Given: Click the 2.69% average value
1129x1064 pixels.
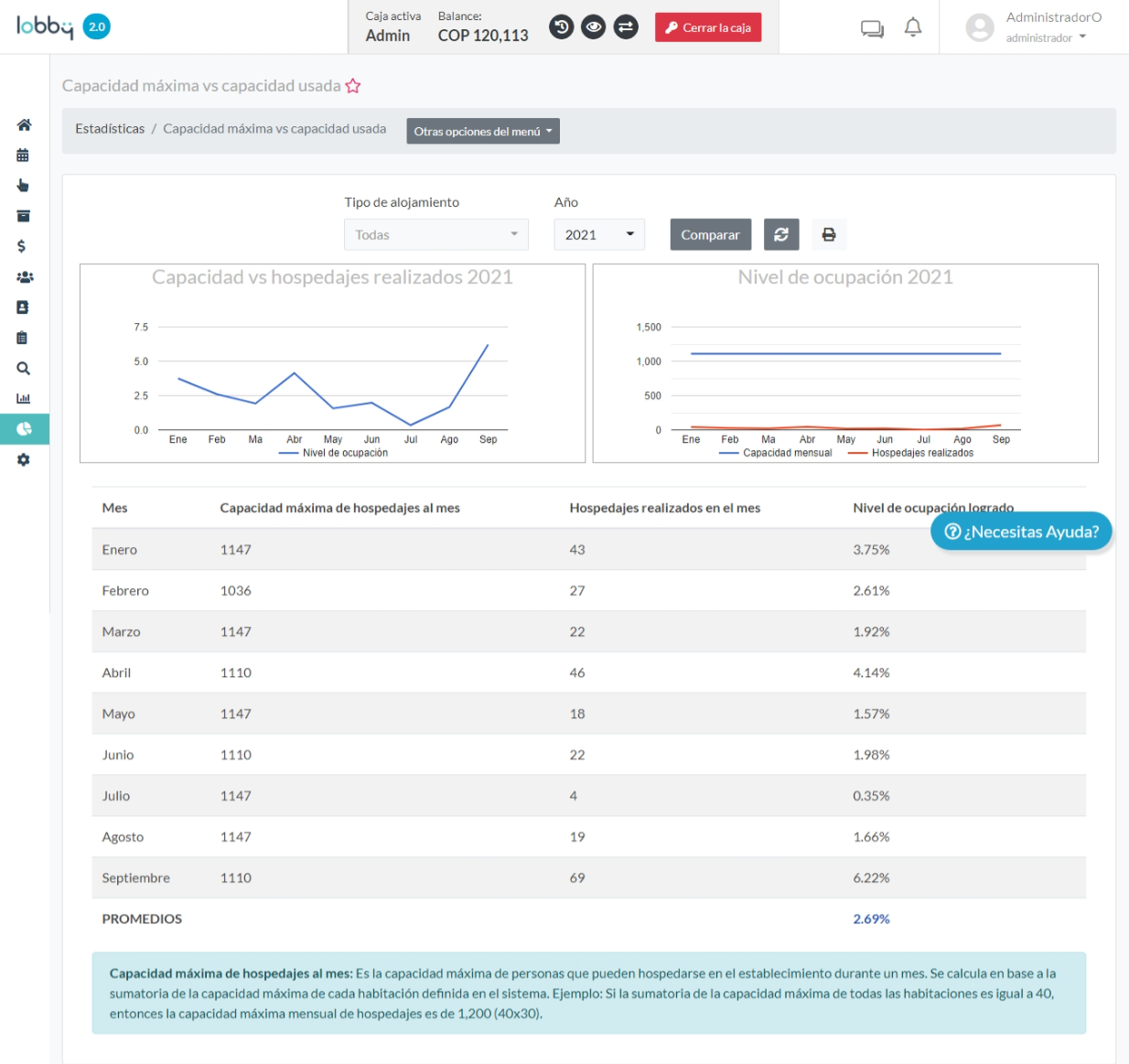Looking at the screenshot, I should 871,919.
